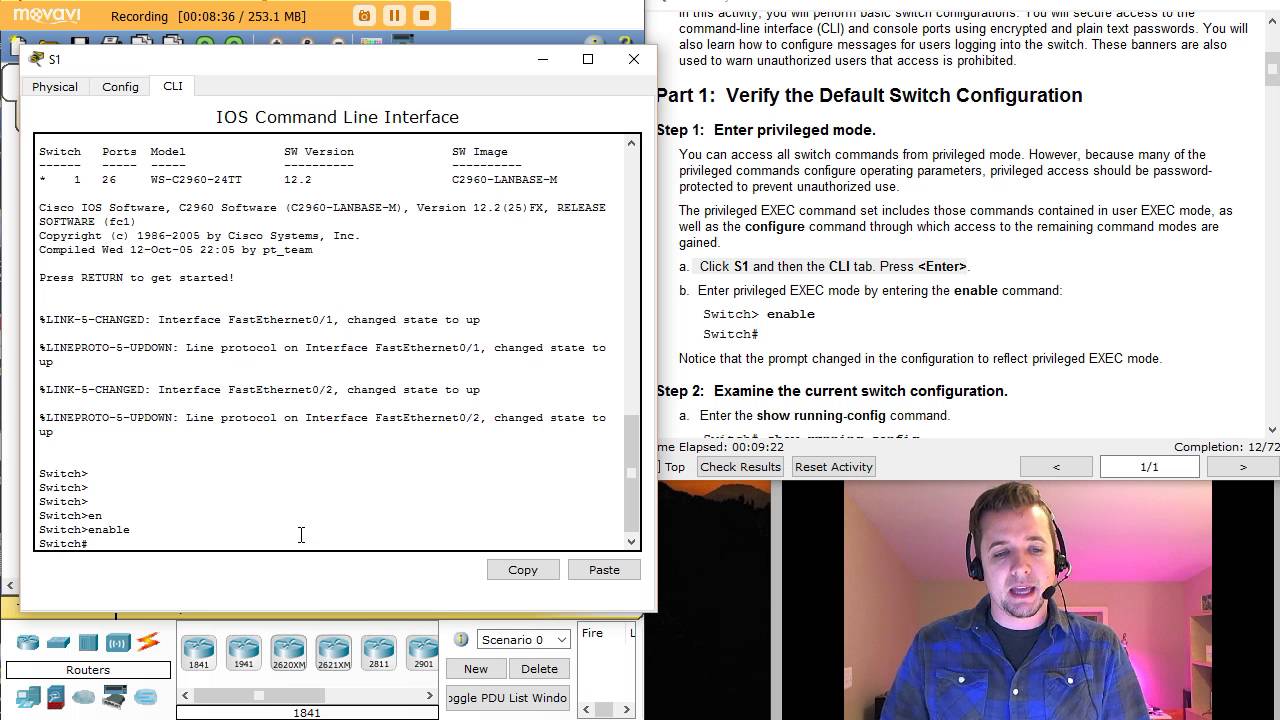
Task: Take a Movavi recording screenshot with the camera icon
Action: point(365,15)
